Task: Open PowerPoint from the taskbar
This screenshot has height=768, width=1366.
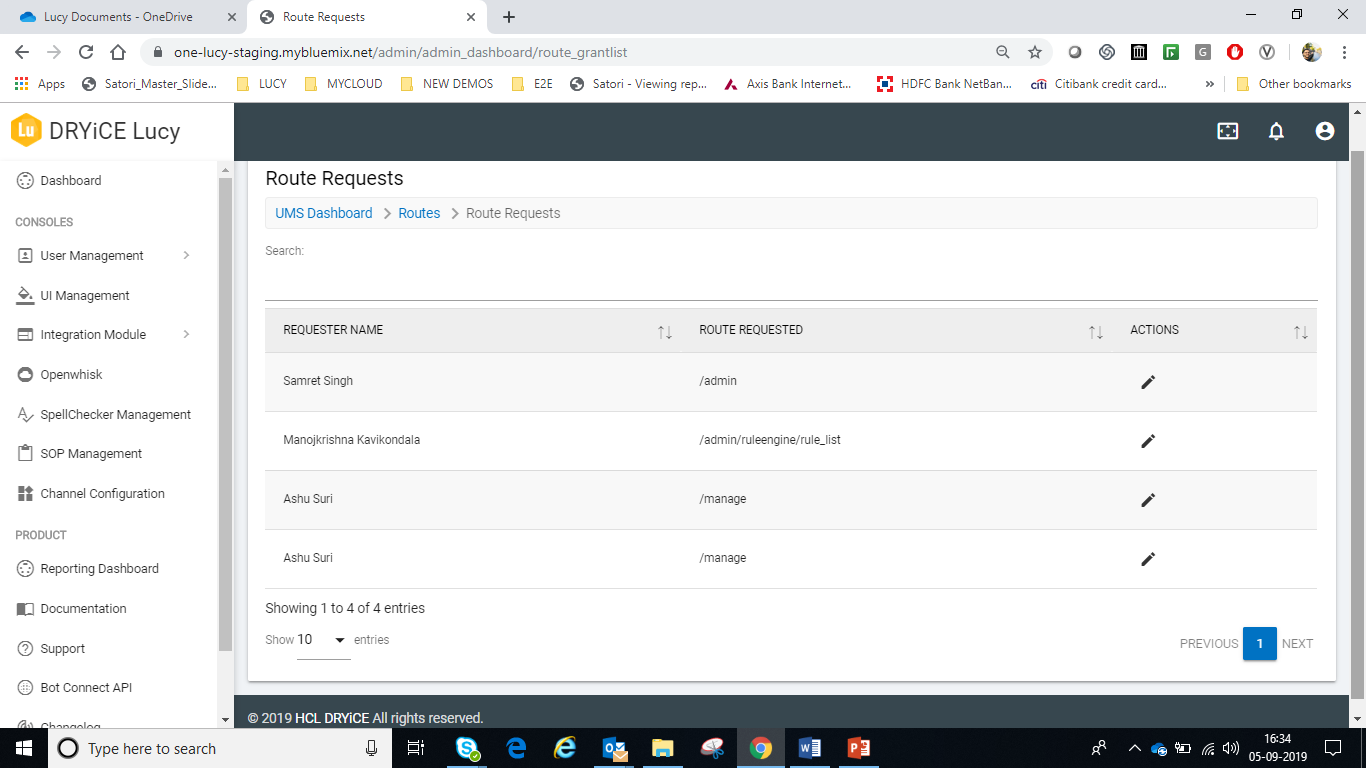Action: tap(859, 748)
